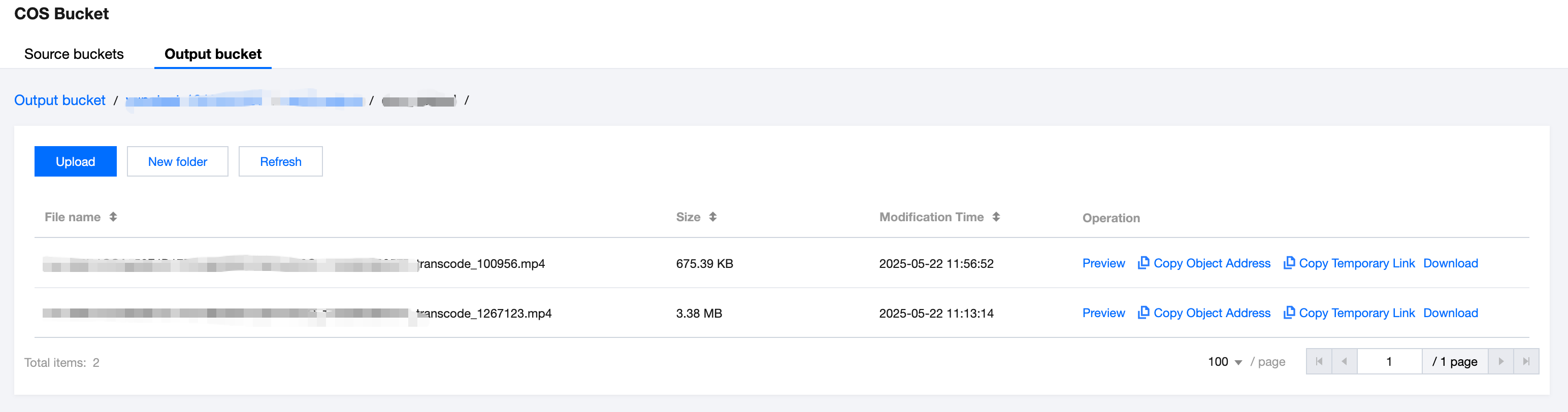Sort files by Size column
The width and height of the screenshot is (1568, 412).
click(713, 217)
